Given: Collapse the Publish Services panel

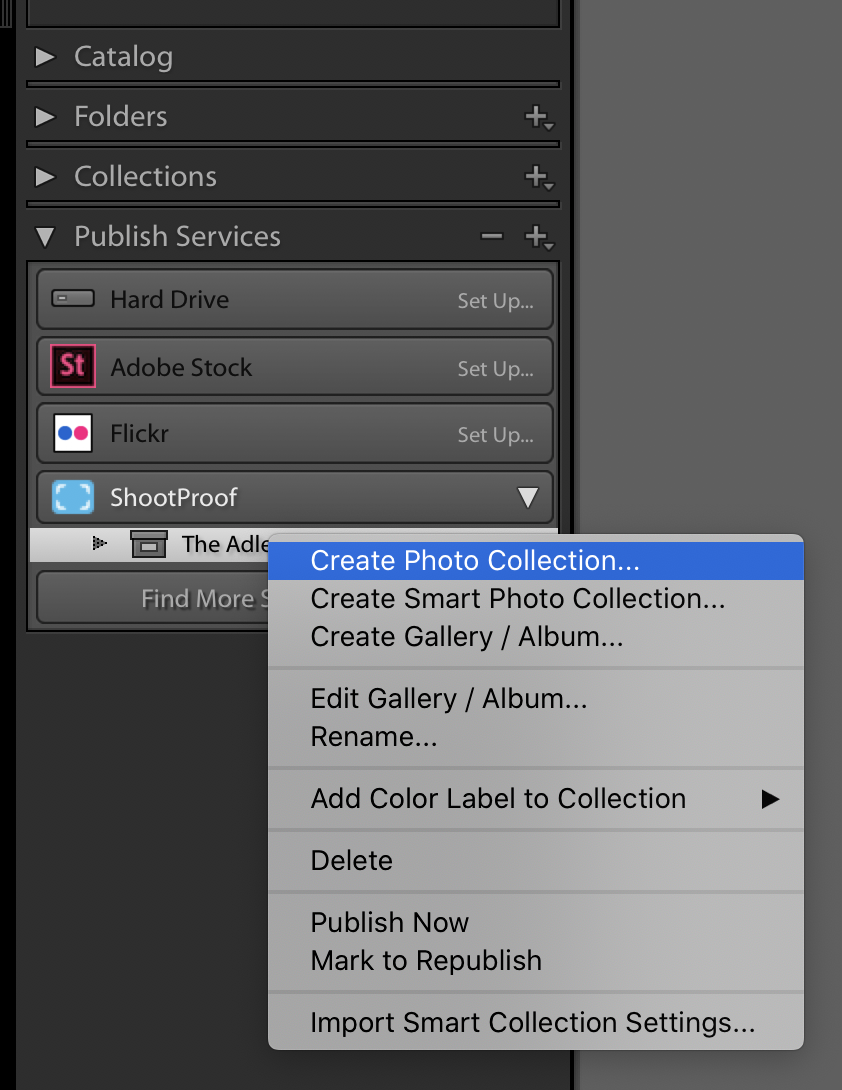Looking at the screenshot, I should click(45, 237).
